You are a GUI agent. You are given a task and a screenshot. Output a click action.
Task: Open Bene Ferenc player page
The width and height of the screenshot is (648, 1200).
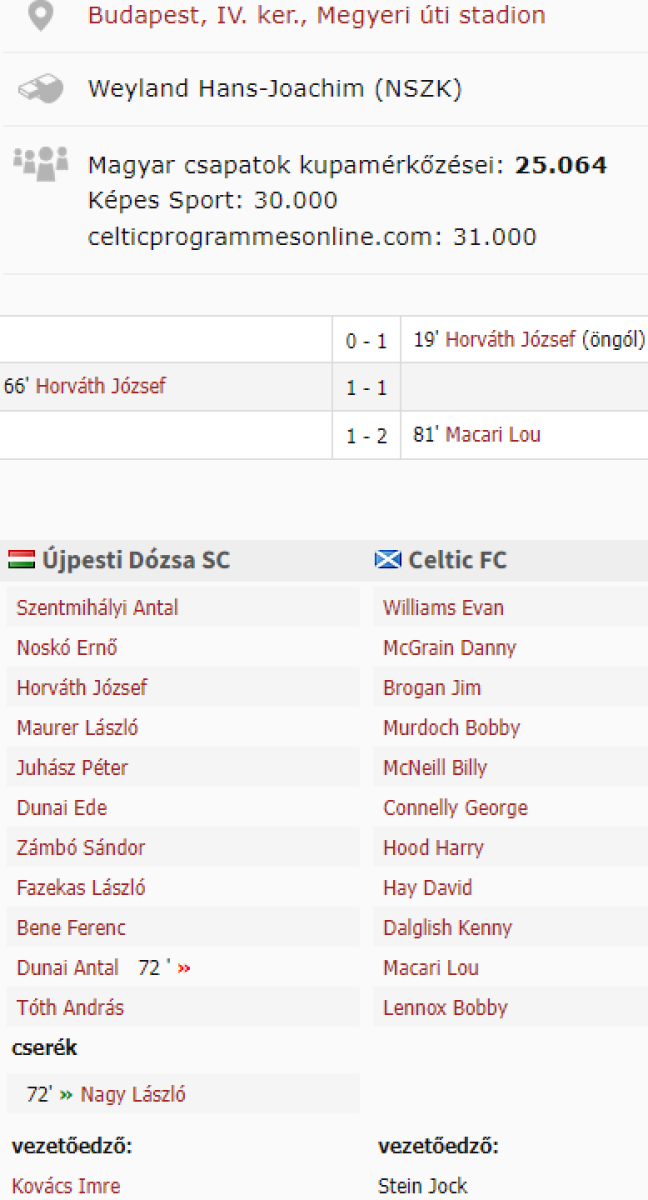click(71, 928)
